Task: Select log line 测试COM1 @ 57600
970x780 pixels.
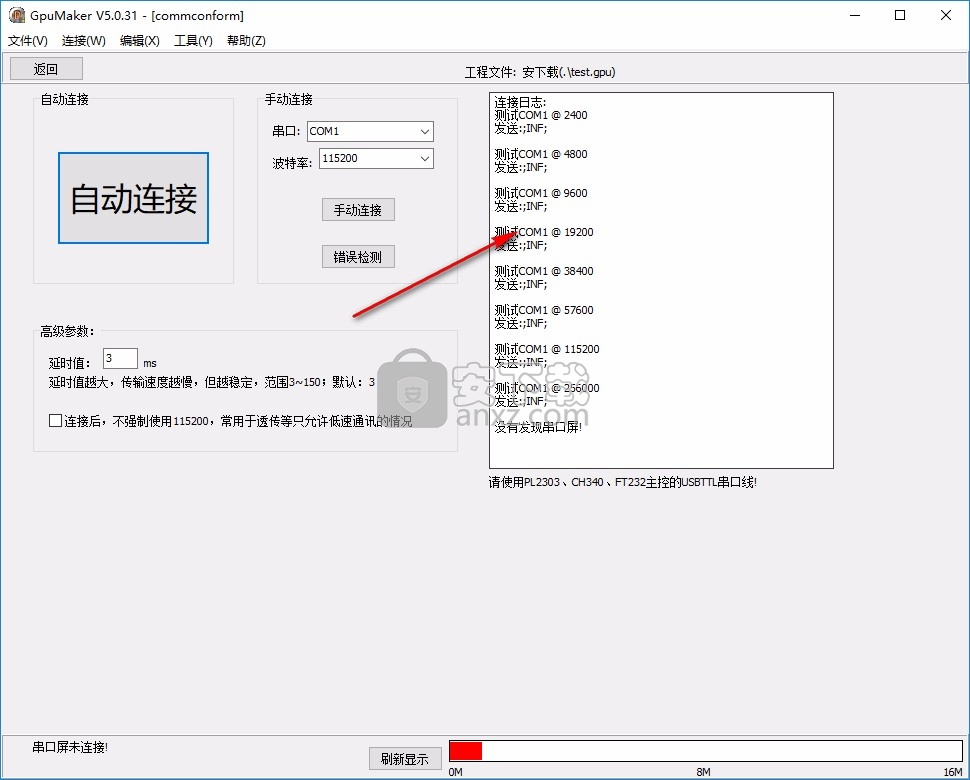Action: pyautogui.click(x=544, y=310)
